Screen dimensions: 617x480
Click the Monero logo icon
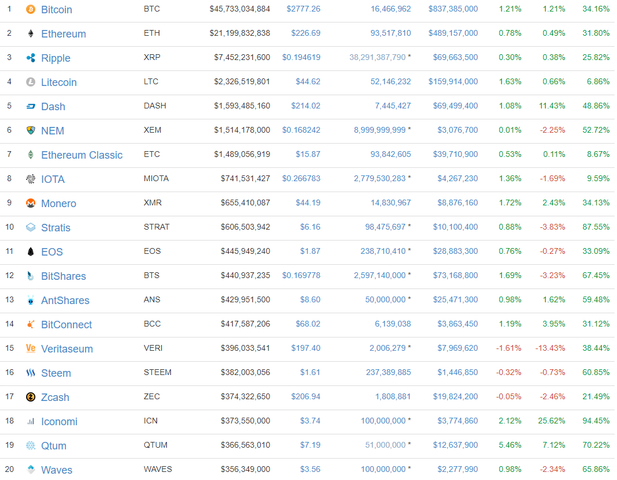pyautogui.click(x=30, y=203)
